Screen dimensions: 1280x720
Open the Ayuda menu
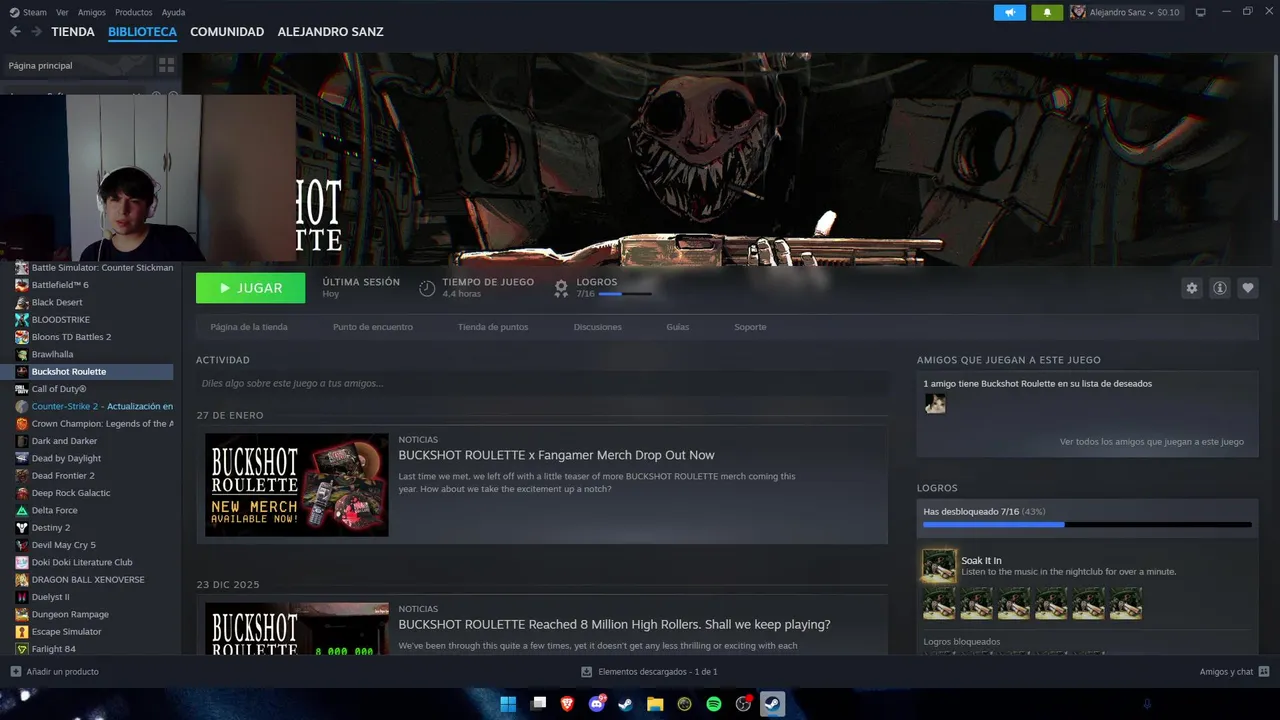point(173,12)
